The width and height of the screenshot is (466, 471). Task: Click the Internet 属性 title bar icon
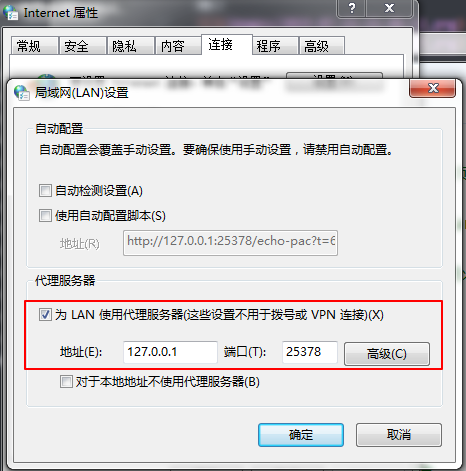[x=11, y=12]
